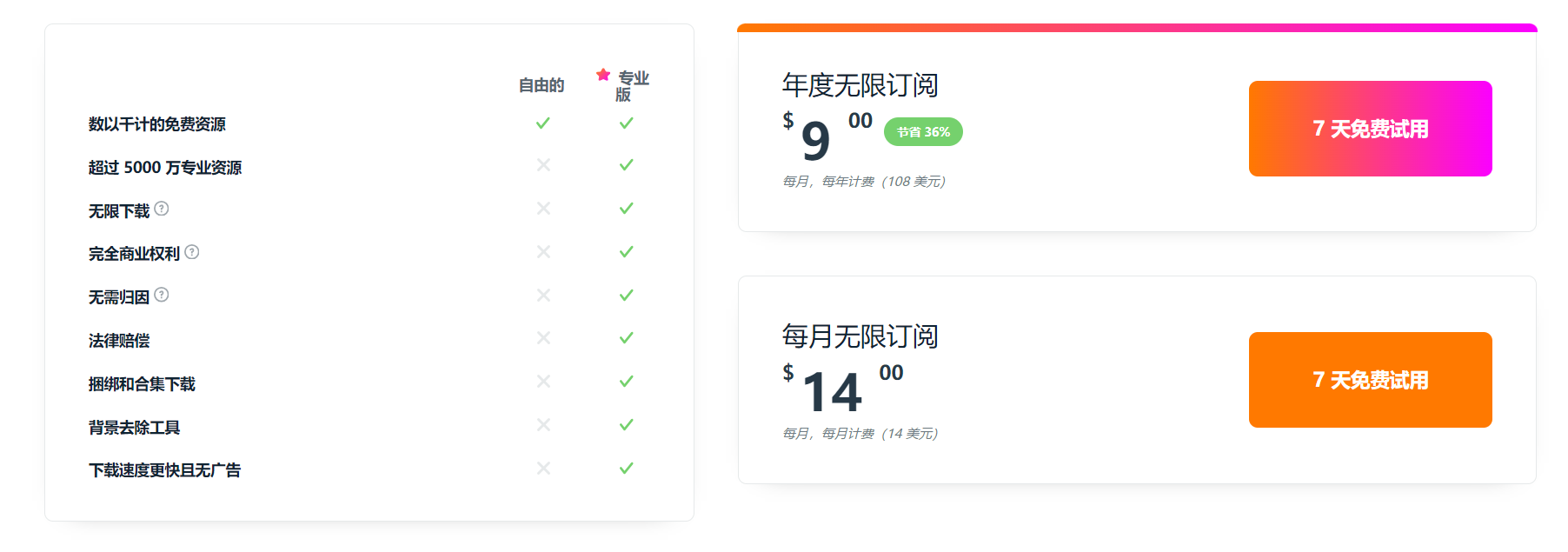Image resolution: width=1568 pixels, height=552 pixels.
Task: Click green checkmark in 自由的 column for 数以千计的免费资源
Action: (543, 123)
